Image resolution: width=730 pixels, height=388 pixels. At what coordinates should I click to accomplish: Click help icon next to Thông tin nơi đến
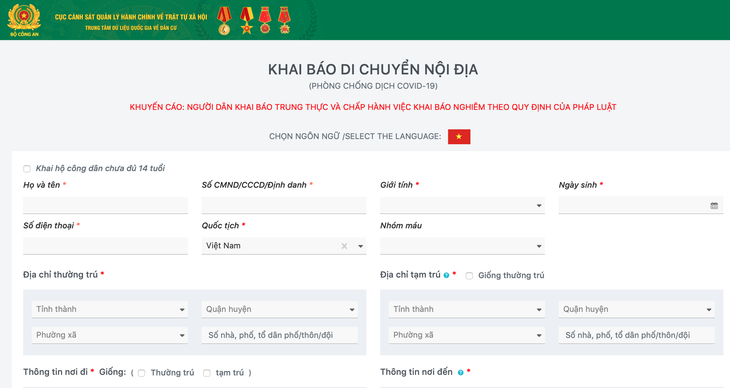pyautogui.click(x=460, y=372)
